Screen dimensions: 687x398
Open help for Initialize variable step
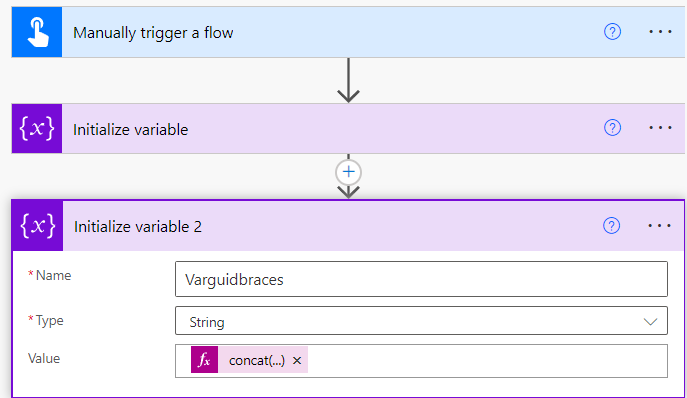612,128
